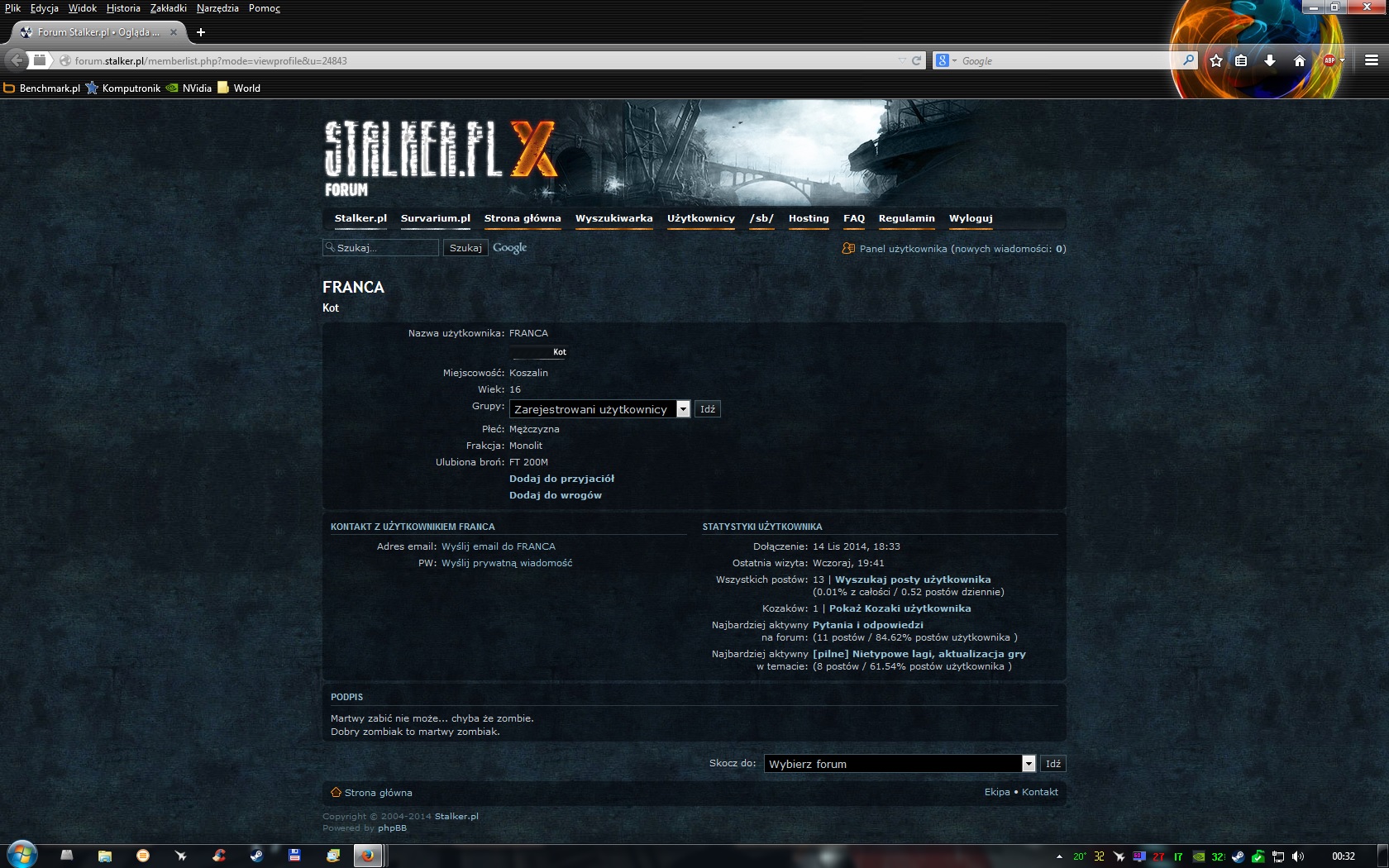Open the Downloads arrow icon
This screenshot has height=868, width=1389.
(1270, 60)
